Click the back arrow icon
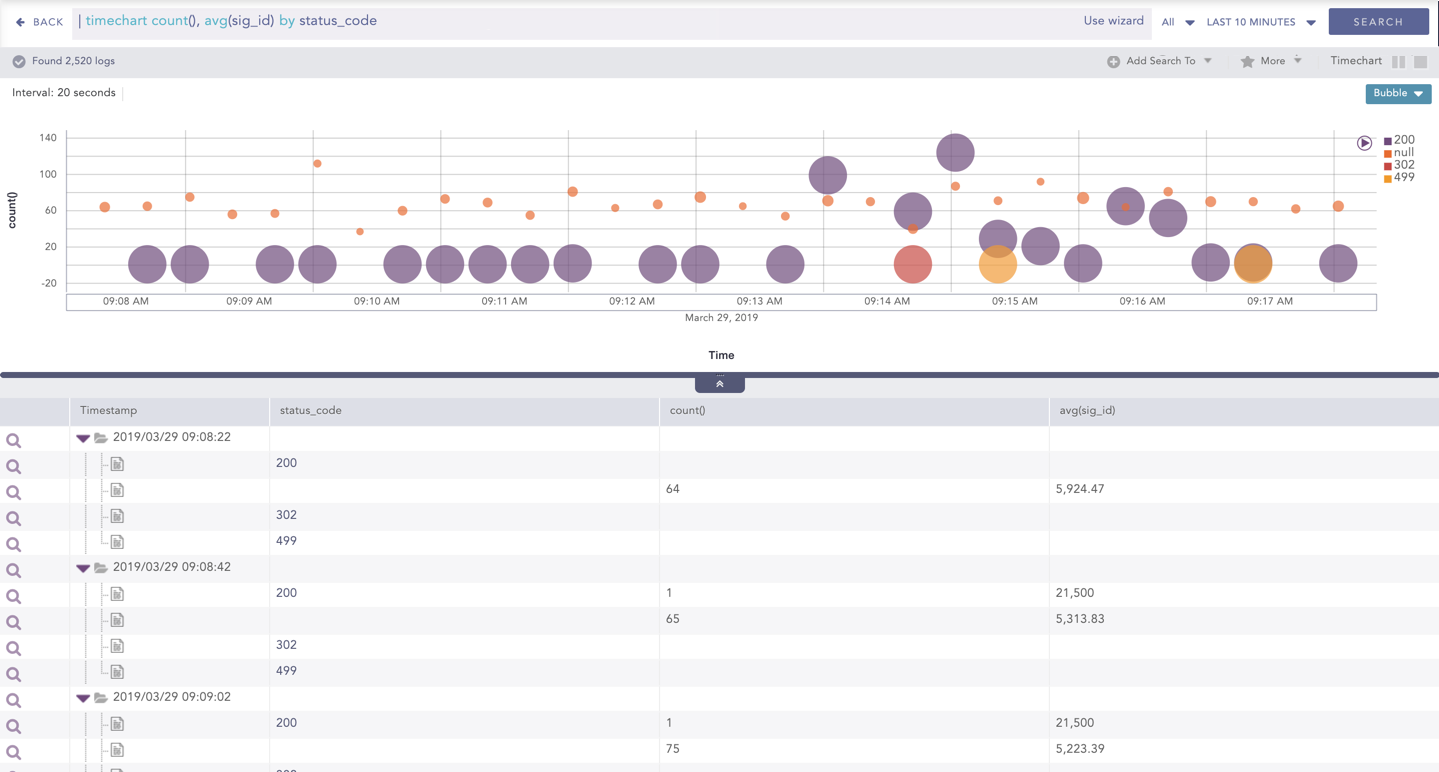Viewport: 1439px width, 772px height. [x=20, y=22]
